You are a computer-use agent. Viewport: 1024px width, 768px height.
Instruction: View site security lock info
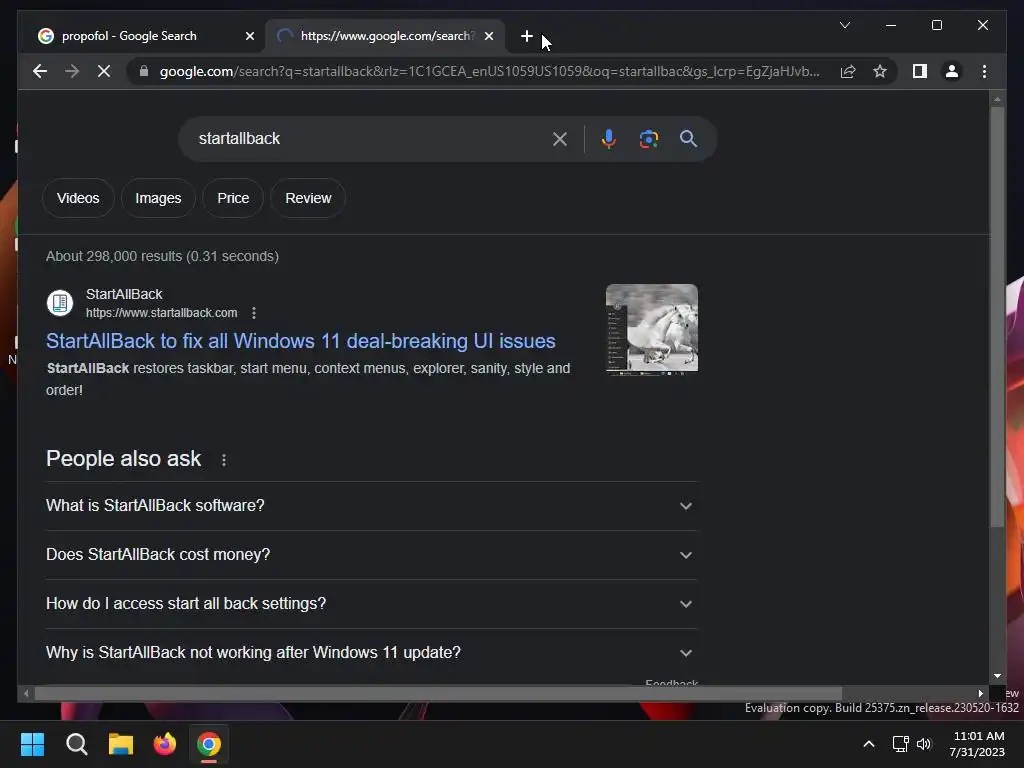point(144,71)
